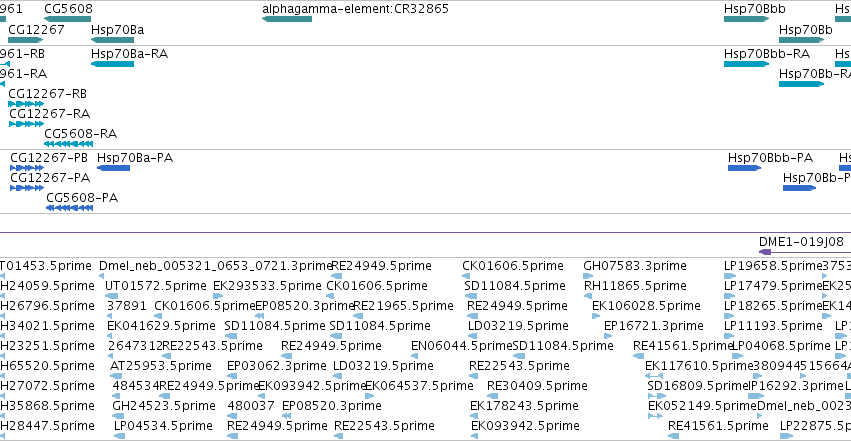Click the EK178243.5prime EST label
Screen dimensions: 851x441
pyautogui.click(x=524, y=406)
